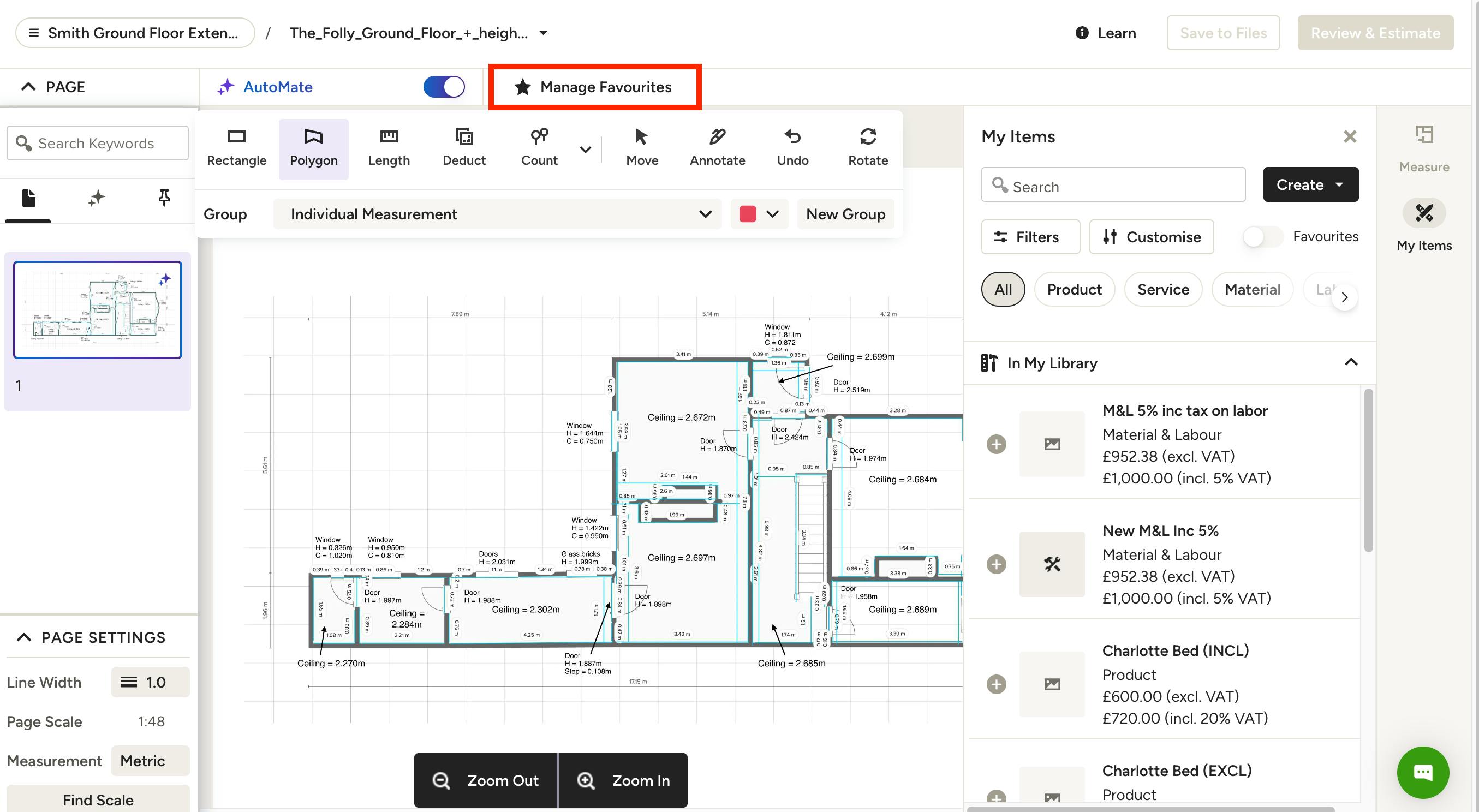
Task: Filter items by Service
Action: click(1163, 289)
